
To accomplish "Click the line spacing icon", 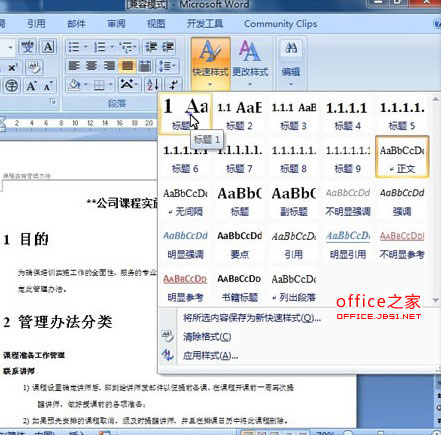I will tap(165, 66).
